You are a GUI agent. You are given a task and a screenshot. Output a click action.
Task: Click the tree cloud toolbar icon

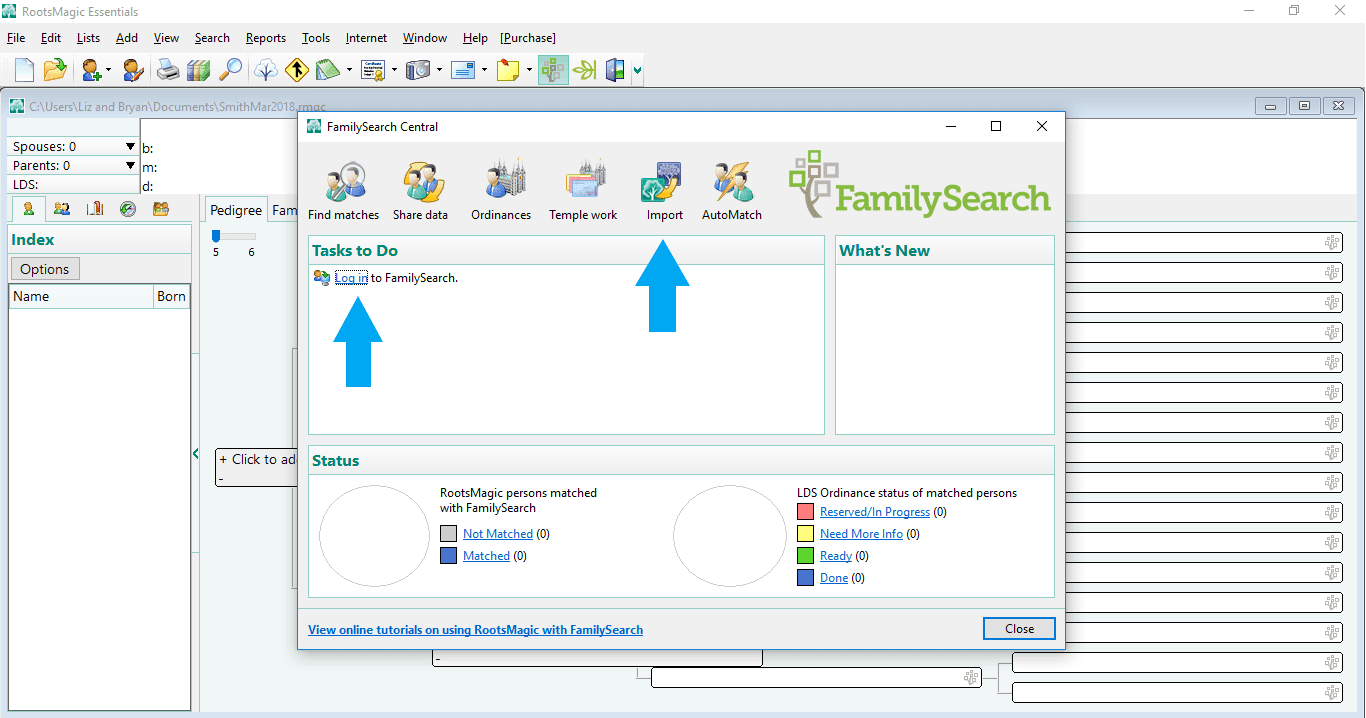266,70
